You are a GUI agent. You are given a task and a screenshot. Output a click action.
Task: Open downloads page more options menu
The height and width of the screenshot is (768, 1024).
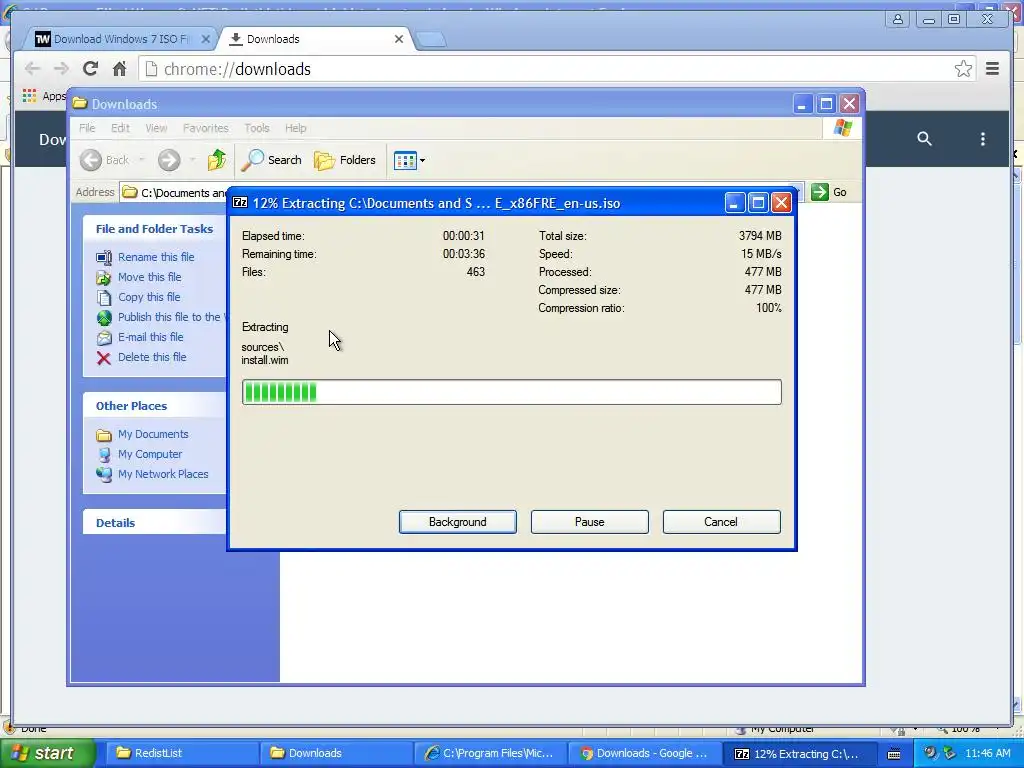[982, 138]
